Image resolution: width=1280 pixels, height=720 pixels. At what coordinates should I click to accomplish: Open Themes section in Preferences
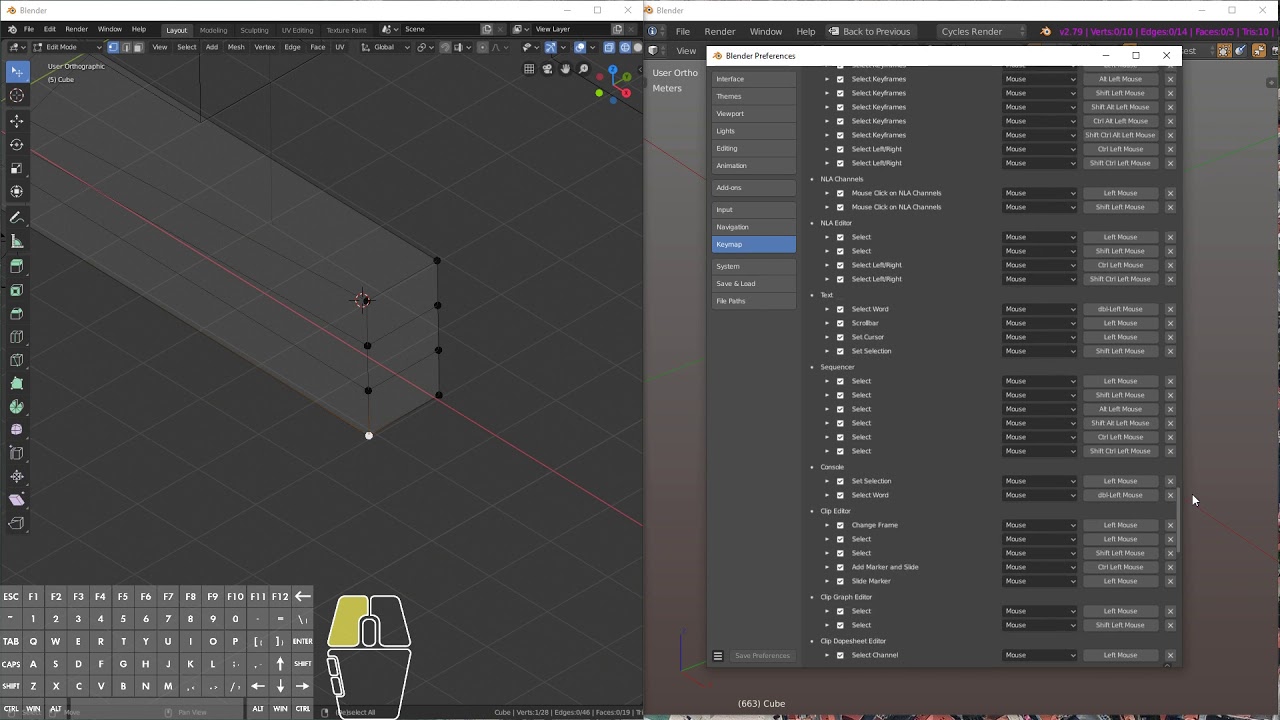[754, 96]
